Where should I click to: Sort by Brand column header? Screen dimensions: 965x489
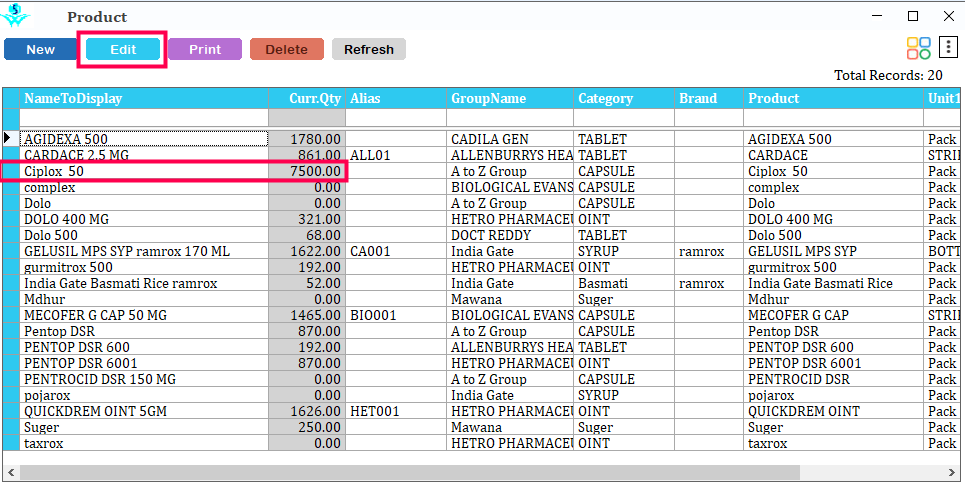tap(709, 98)
